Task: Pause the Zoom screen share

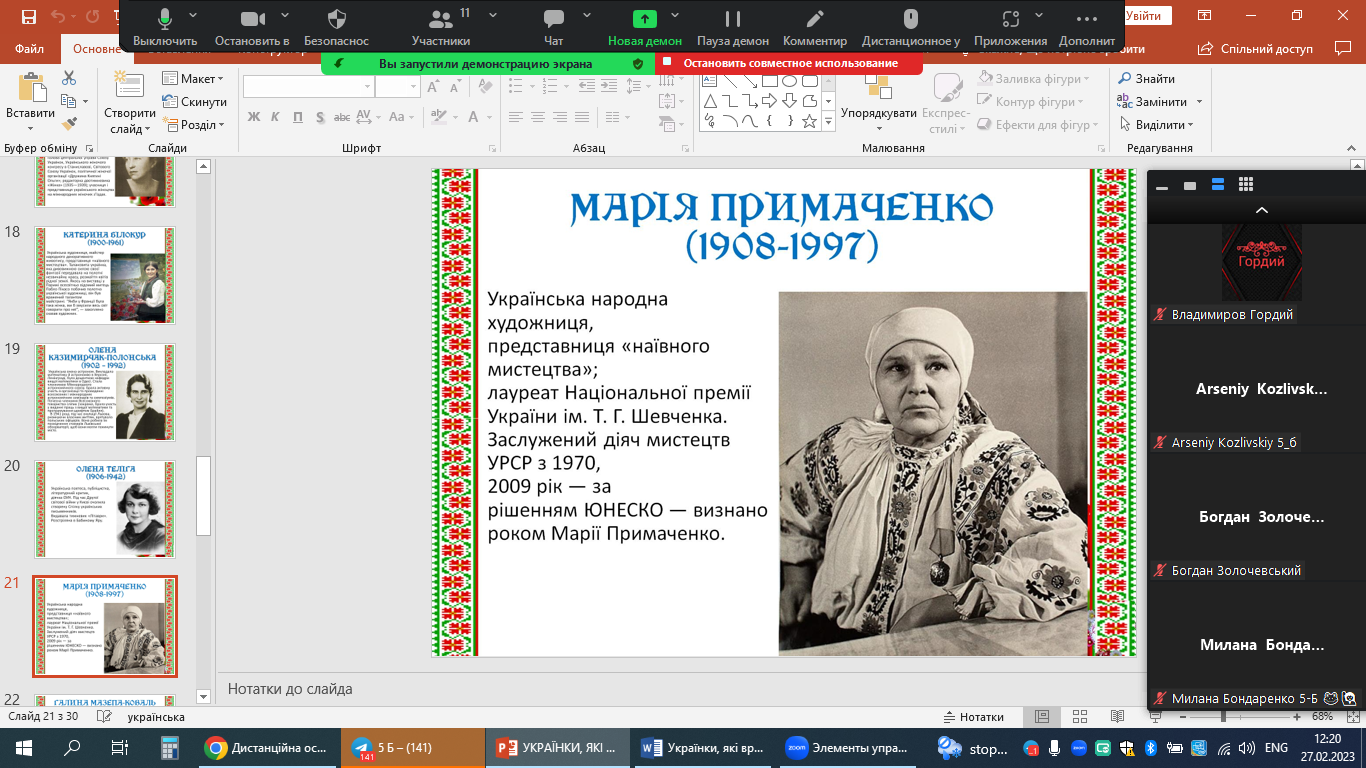Action: coord(733,20)
